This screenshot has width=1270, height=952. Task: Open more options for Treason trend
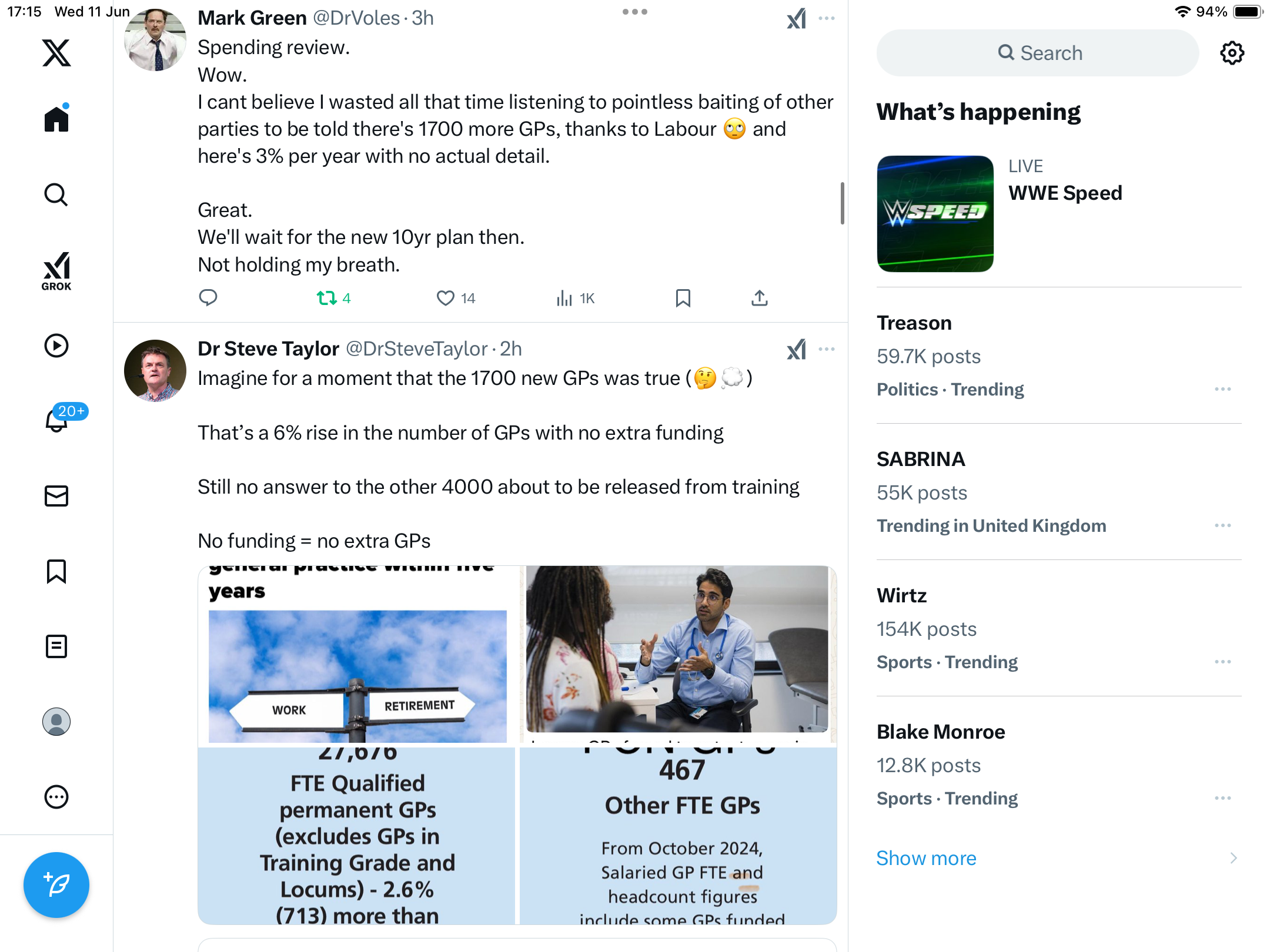(x=1222, y=389)
